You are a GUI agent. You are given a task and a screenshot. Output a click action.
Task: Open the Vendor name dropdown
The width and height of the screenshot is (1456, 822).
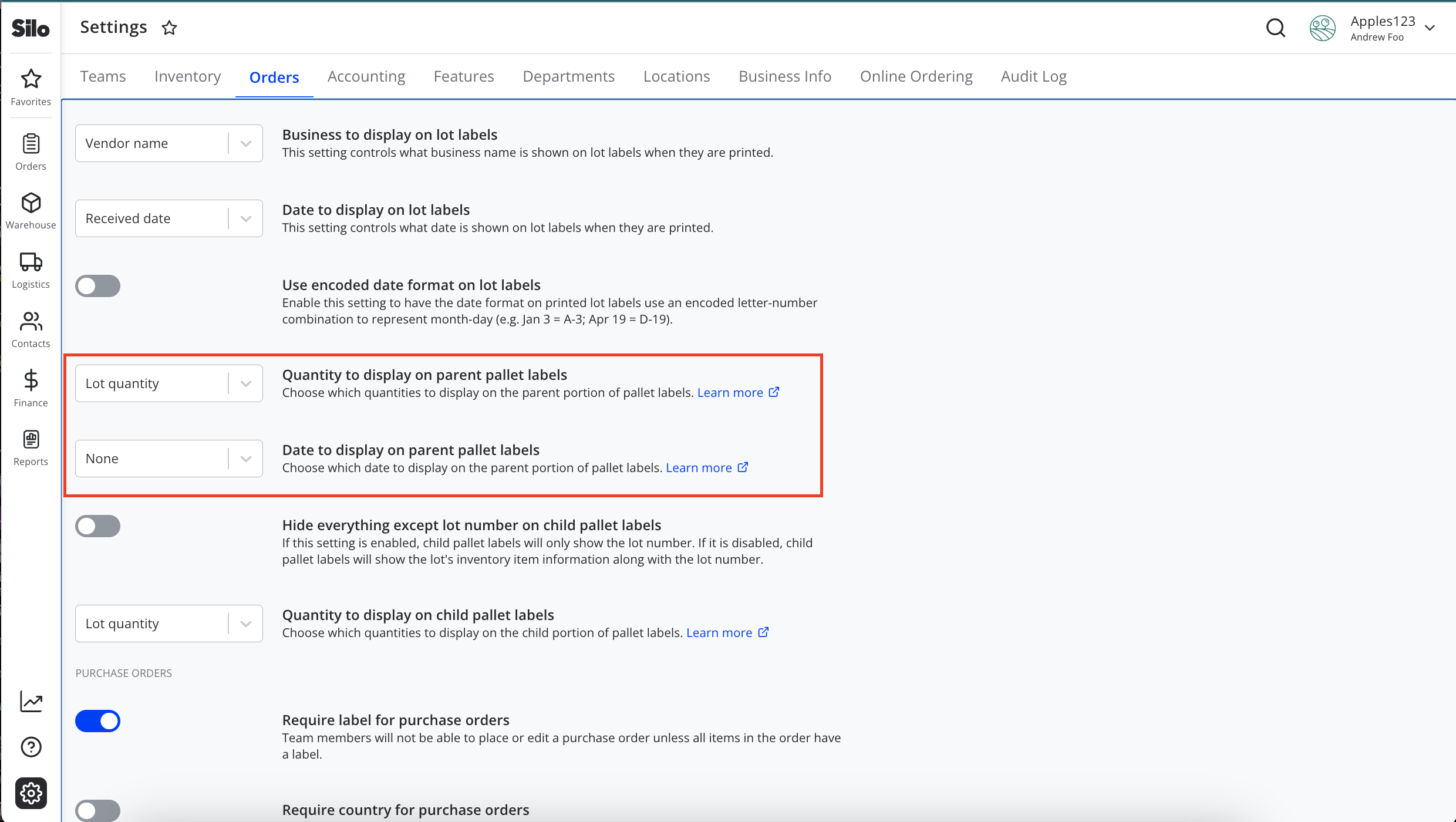pyautogui.click(x=168, y=143)
